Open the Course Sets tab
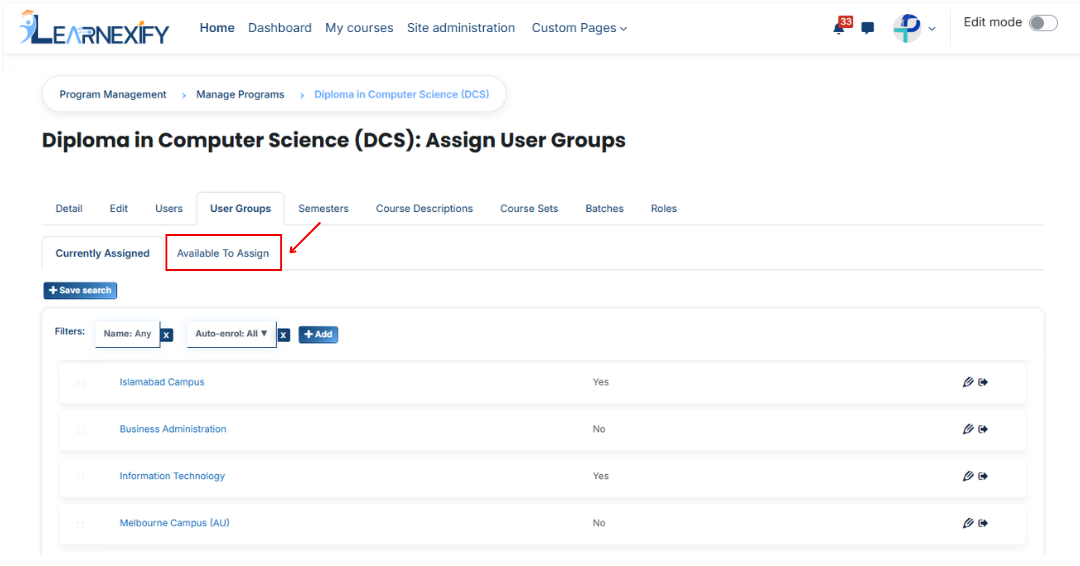The image size is (1080, 566). (x=529, y=209)
